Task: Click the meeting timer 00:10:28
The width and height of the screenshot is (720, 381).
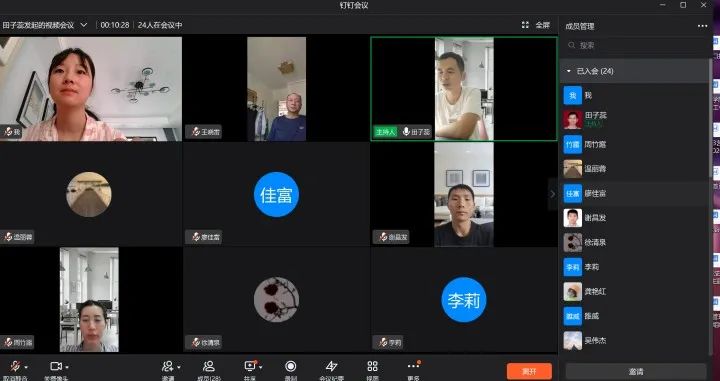Action: click(115, 25)
